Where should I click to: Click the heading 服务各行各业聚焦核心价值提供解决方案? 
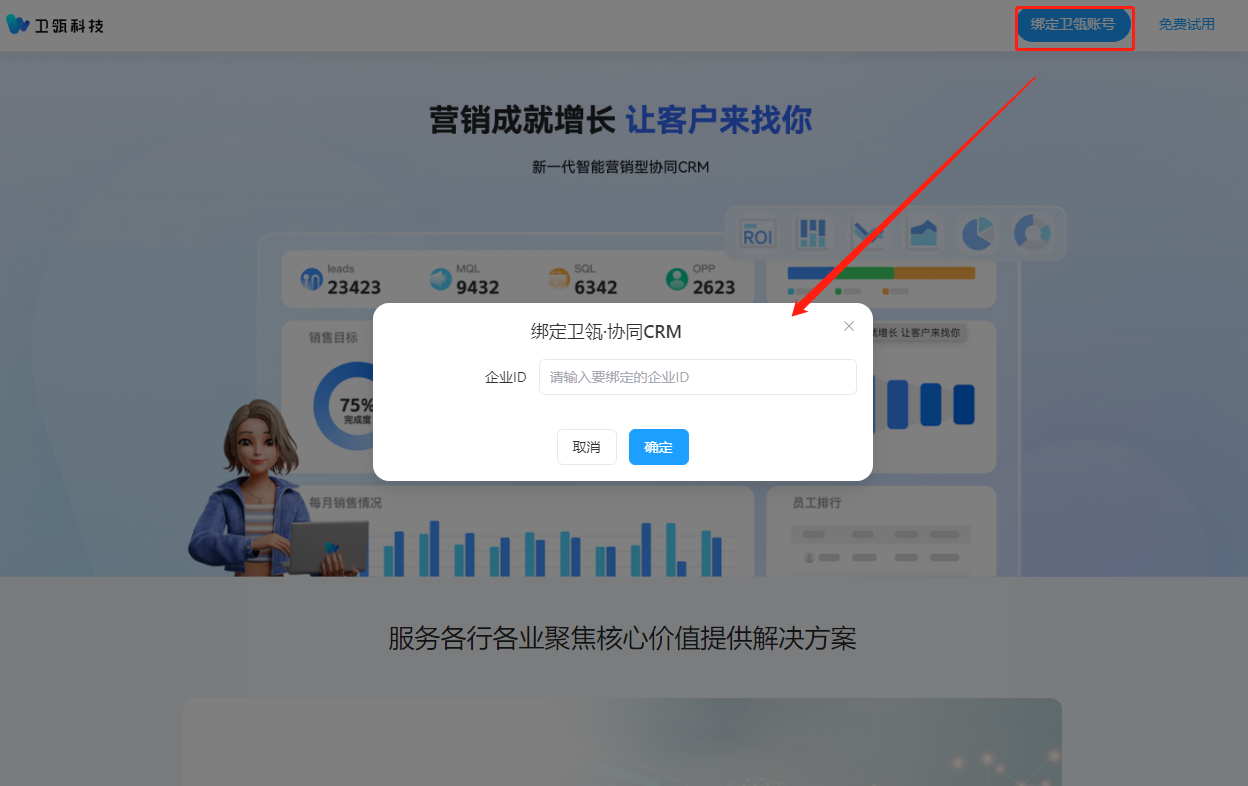pos(623,638)
